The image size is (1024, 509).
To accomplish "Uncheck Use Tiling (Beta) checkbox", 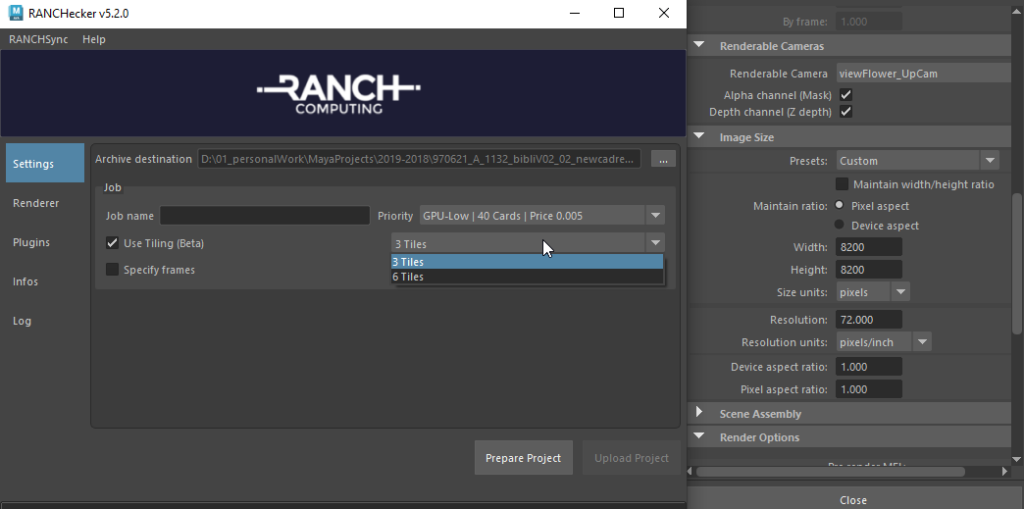I will pyautogui.click(x=112, y=243).
